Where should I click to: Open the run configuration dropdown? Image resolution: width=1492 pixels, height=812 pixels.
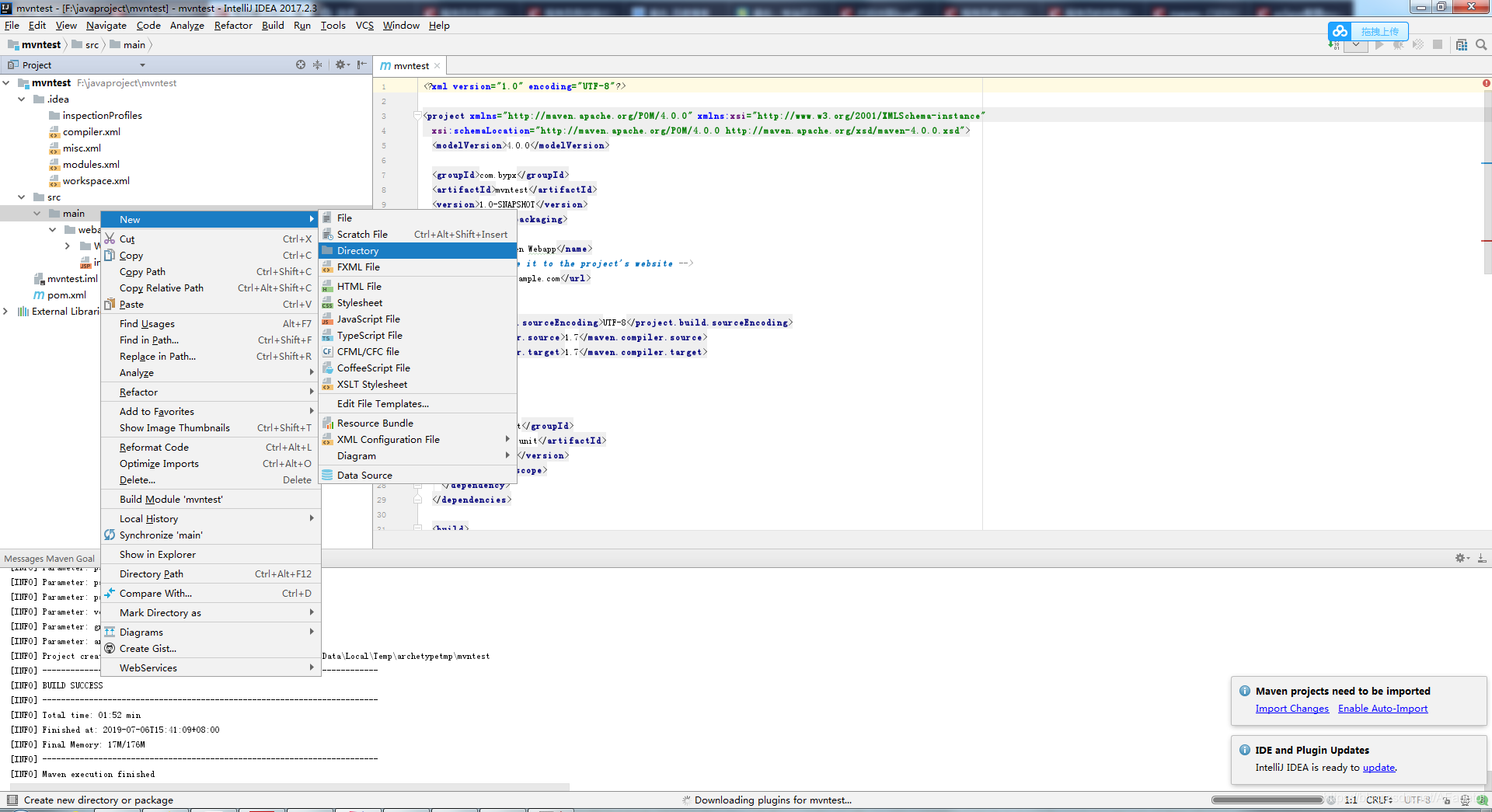coord(1356,45)
